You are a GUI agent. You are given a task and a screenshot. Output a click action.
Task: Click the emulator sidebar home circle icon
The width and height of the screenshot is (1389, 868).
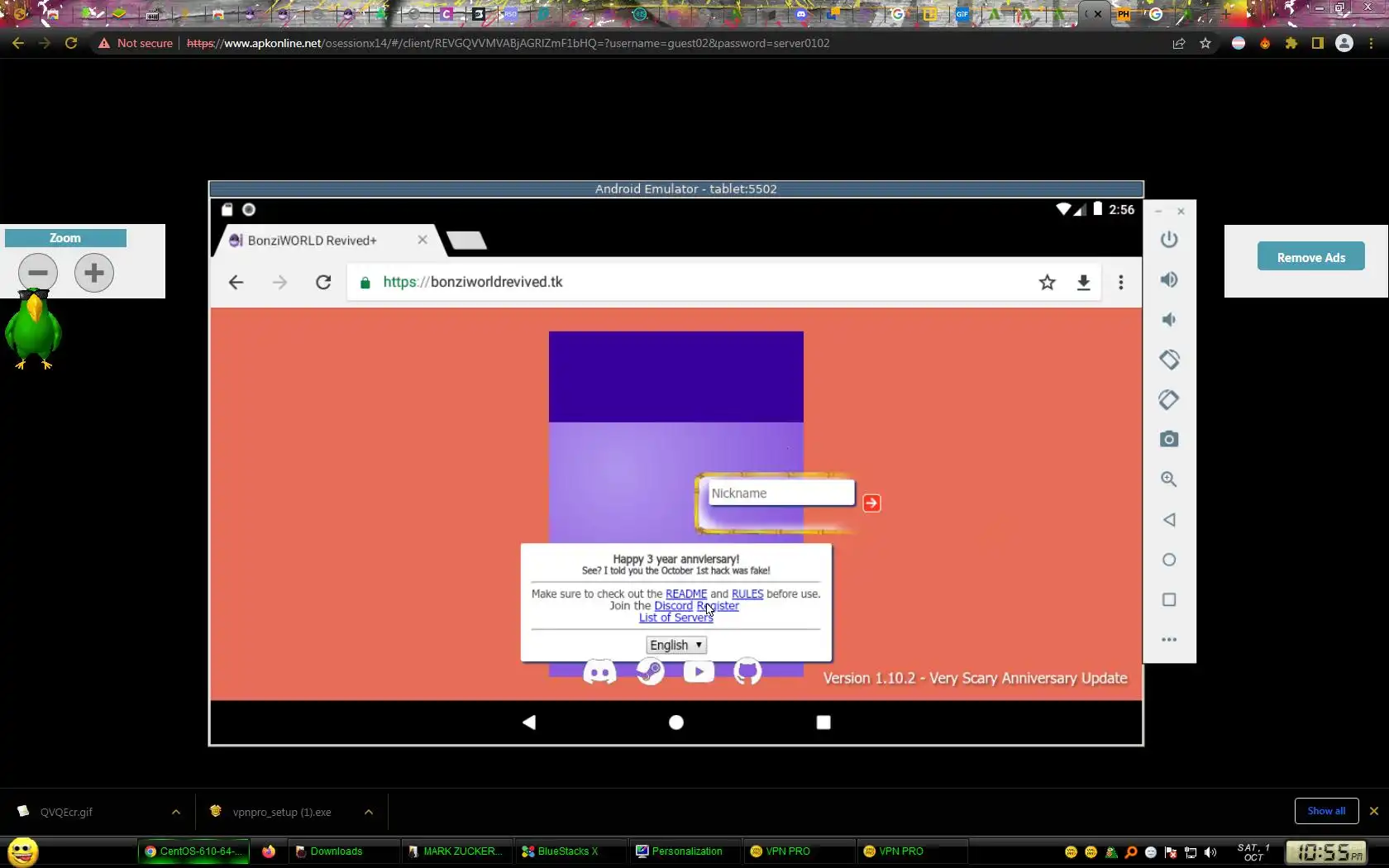click(x=1169, y=560)
